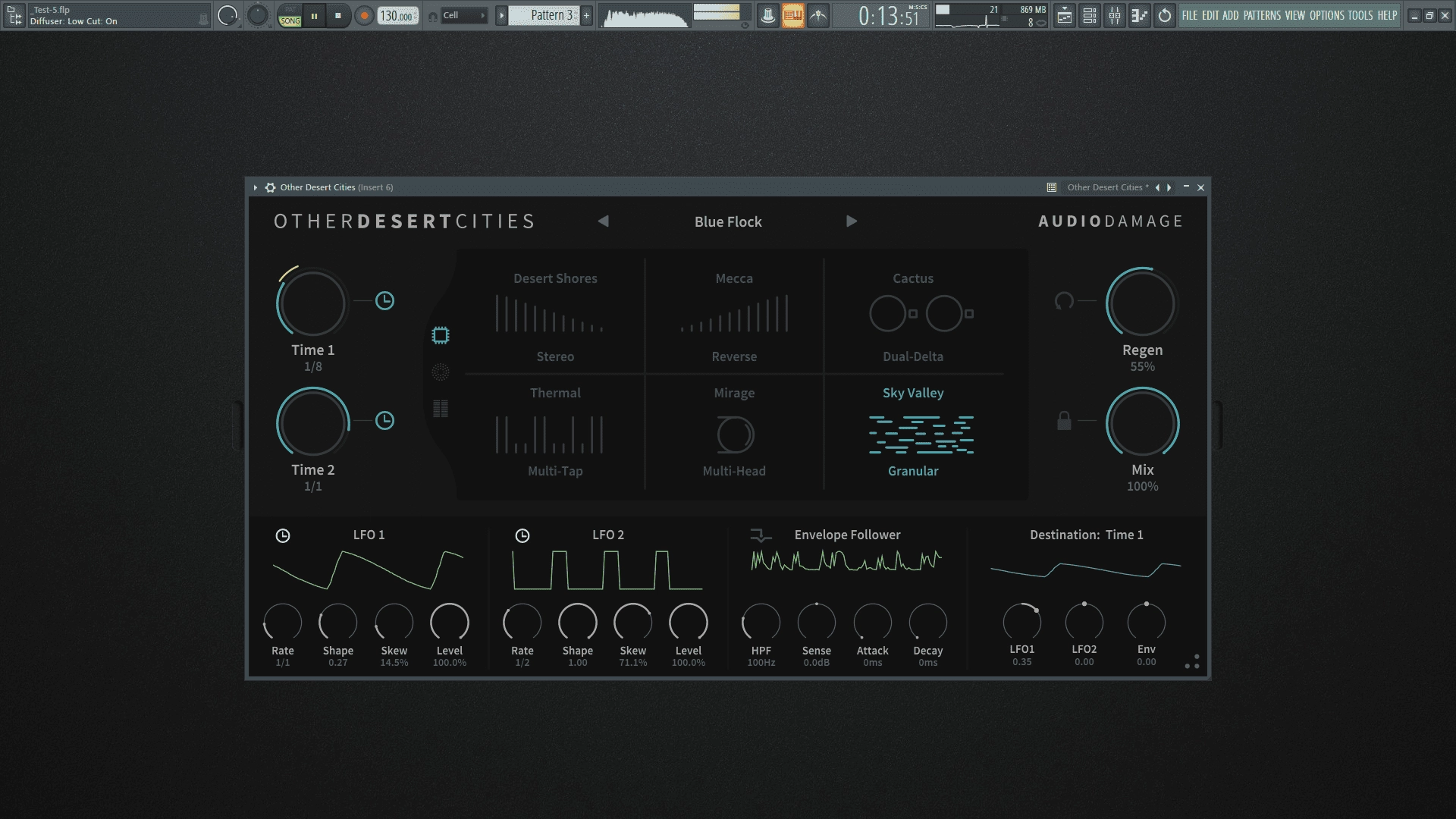Stop playback in the transport
Screen dimensions: 1456x819
[x=338, y=15]
